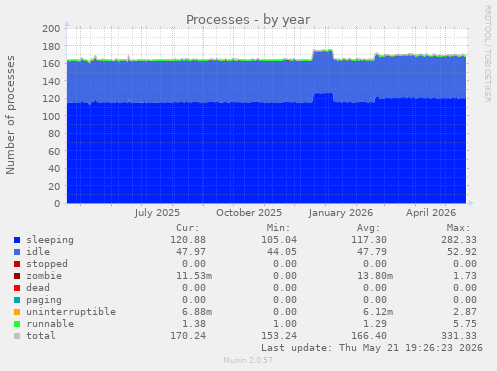Image resolution: width=497 pixels, height=371 pixels.
Task: Click the 'idle' legend label
Action: click(x=38, y=252)
